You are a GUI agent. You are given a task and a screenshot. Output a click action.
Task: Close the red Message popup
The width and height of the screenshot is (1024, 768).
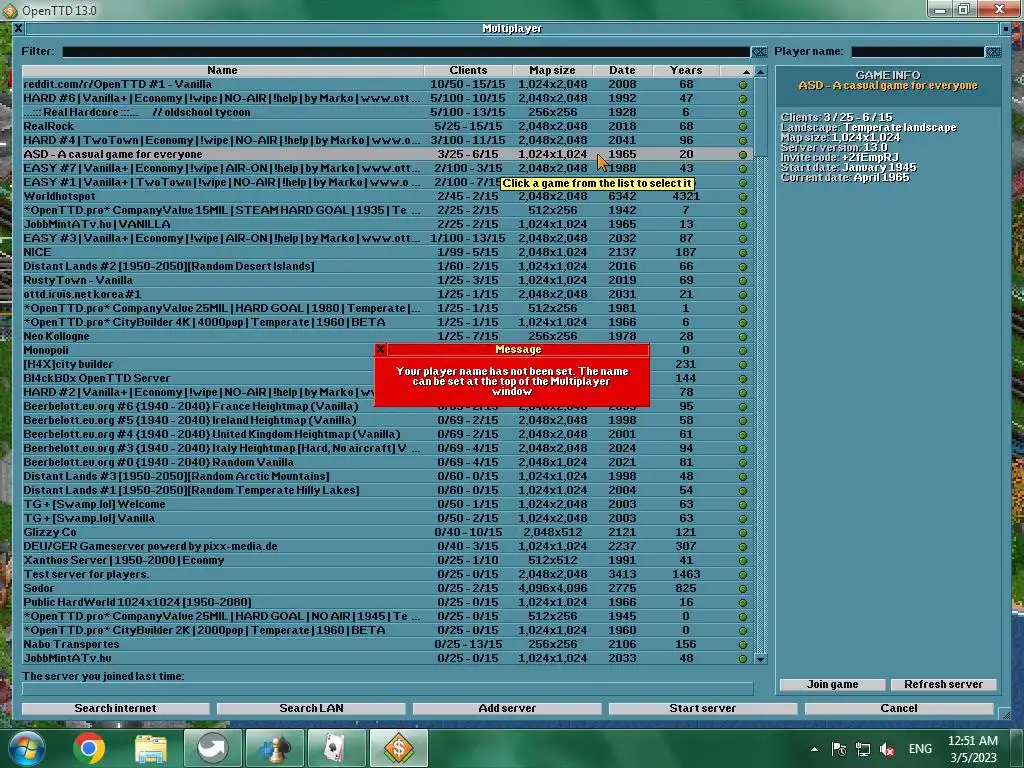point(380,349)
